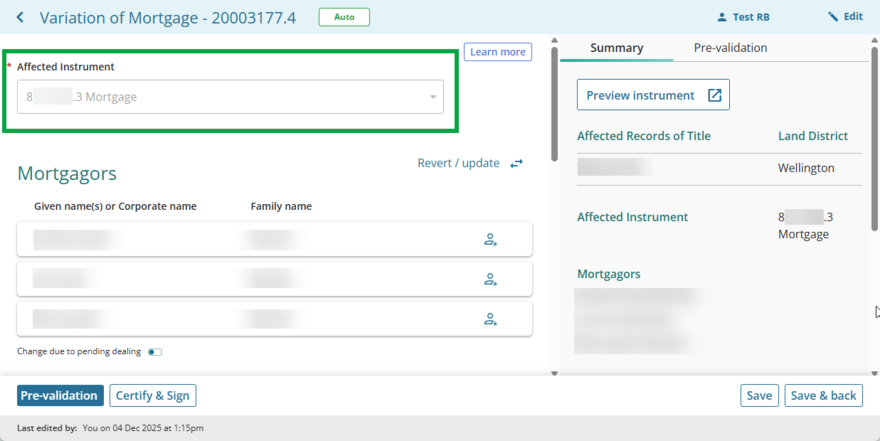Image resolution: width=880 pixels, height=441 pixels.
Task: Click the Revert / update swap arrows icon
Action: pyautogui.click(x=516, y=163)
